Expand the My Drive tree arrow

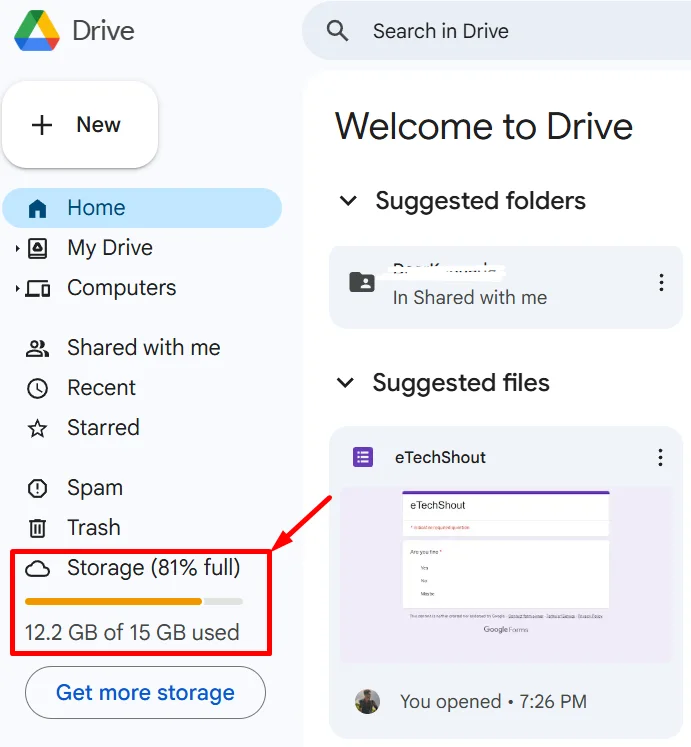18,249
